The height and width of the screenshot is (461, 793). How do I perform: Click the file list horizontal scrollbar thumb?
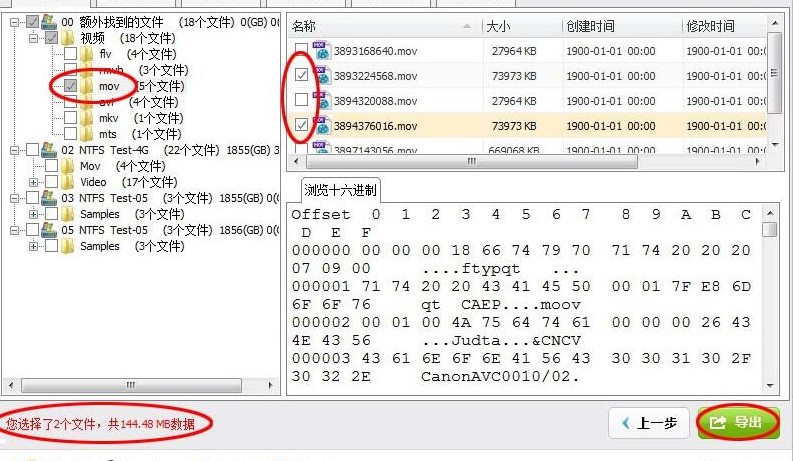(x=471, y=161)
